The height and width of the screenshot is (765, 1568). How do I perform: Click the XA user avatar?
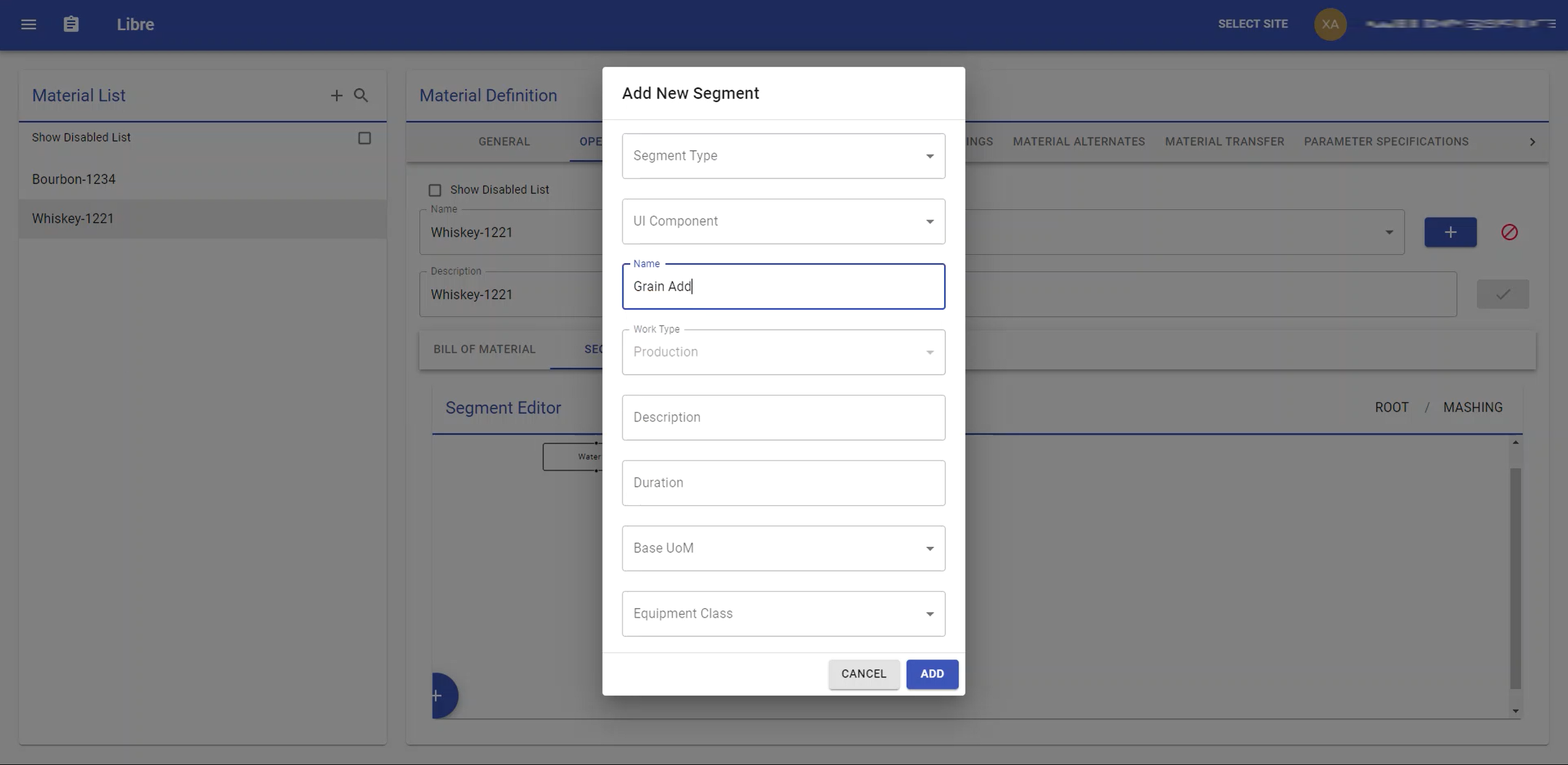click(x=1330, y=25)
